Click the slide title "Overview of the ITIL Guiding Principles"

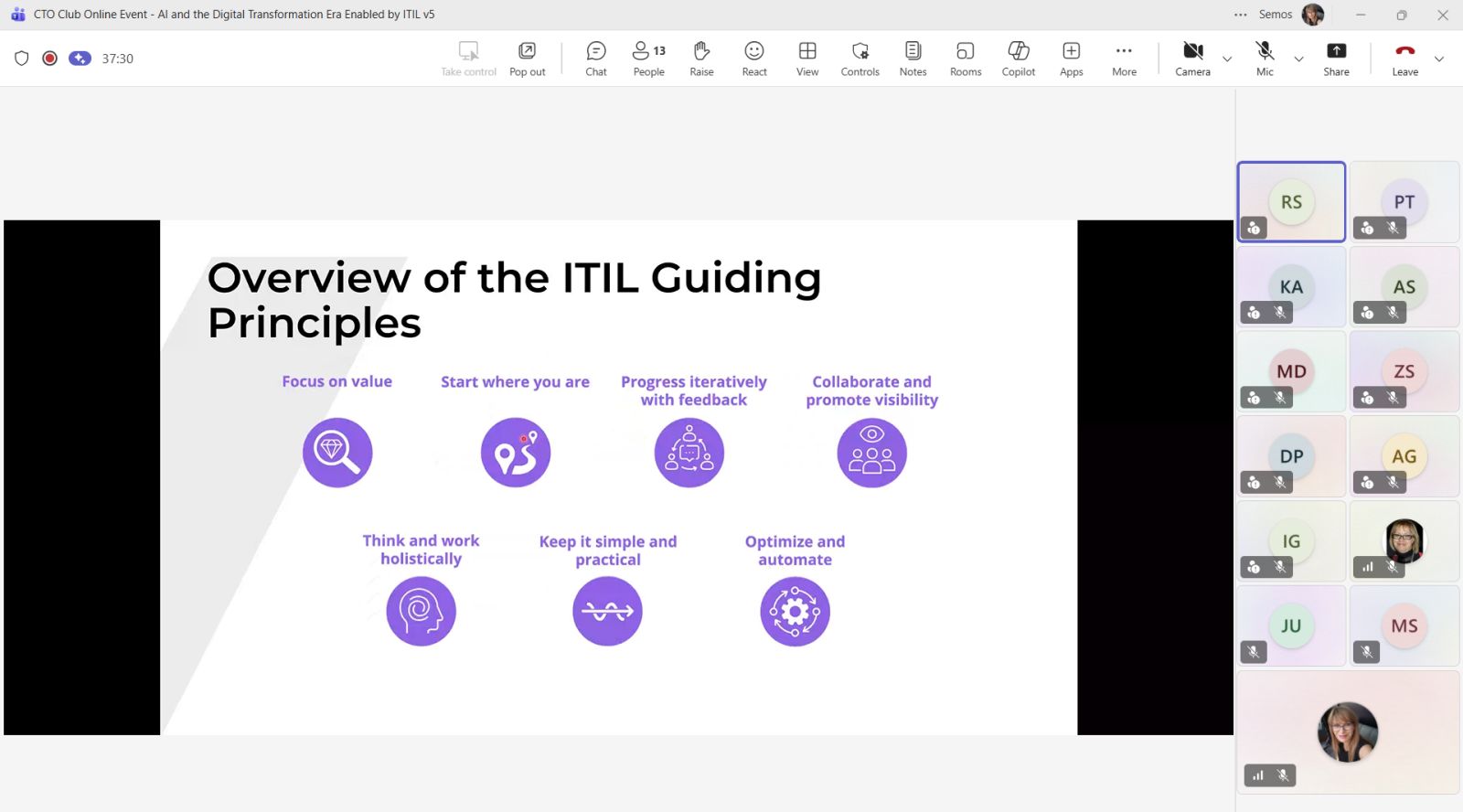pos(514,300)
